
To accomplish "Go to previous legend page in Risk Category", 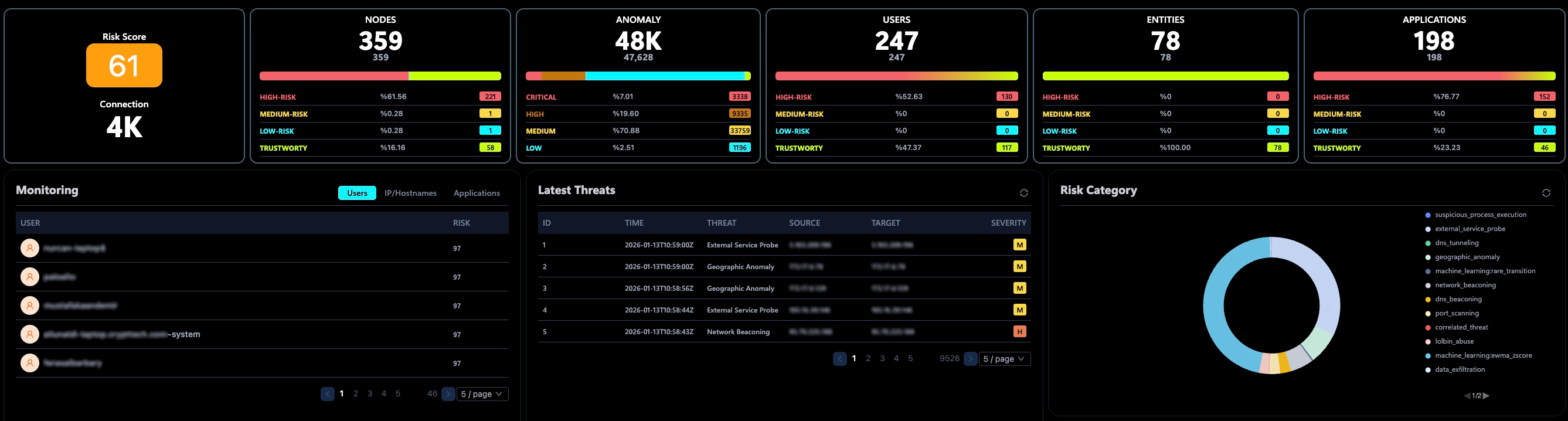I will (1467, 396).
